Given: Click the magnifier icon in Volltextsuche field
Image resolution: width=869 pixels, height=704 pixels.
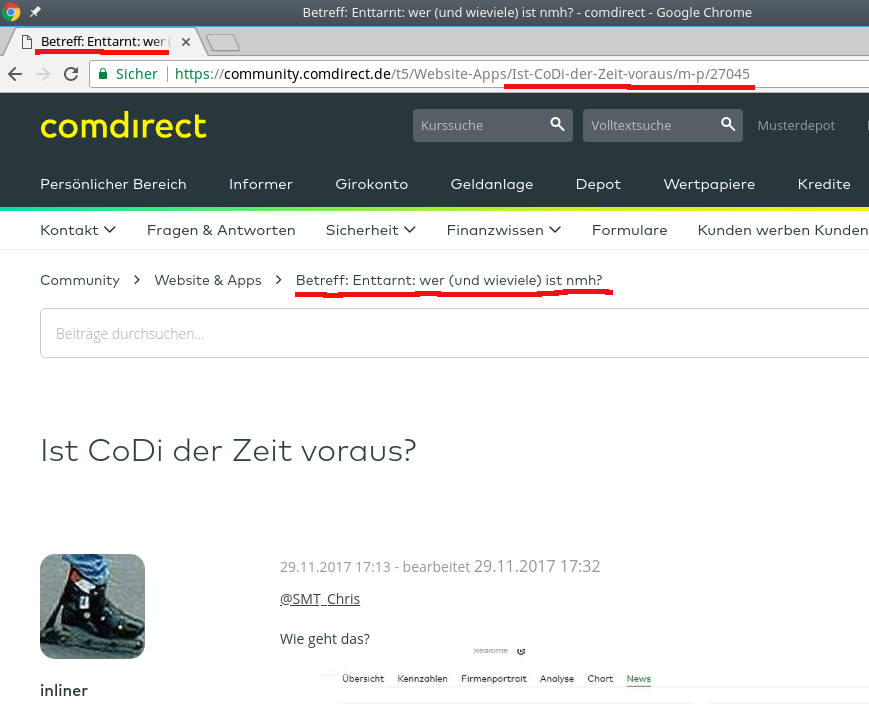Looking at the screenshot, I should 727,125.
